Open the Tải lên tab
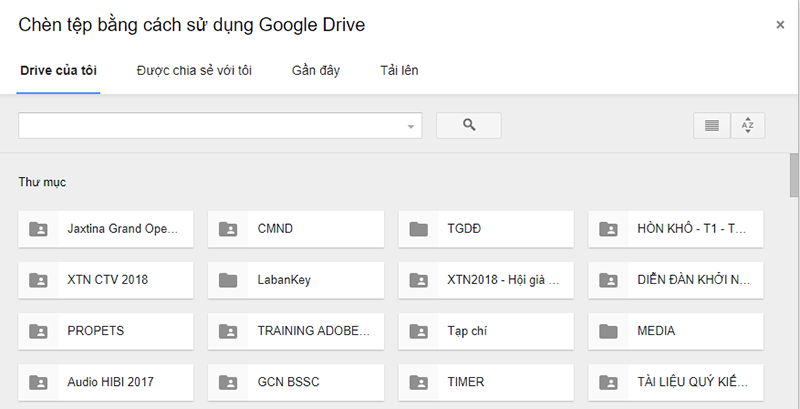Image resolution: width=800 pixels, height=409 pixels. click(x=399, y=70)
